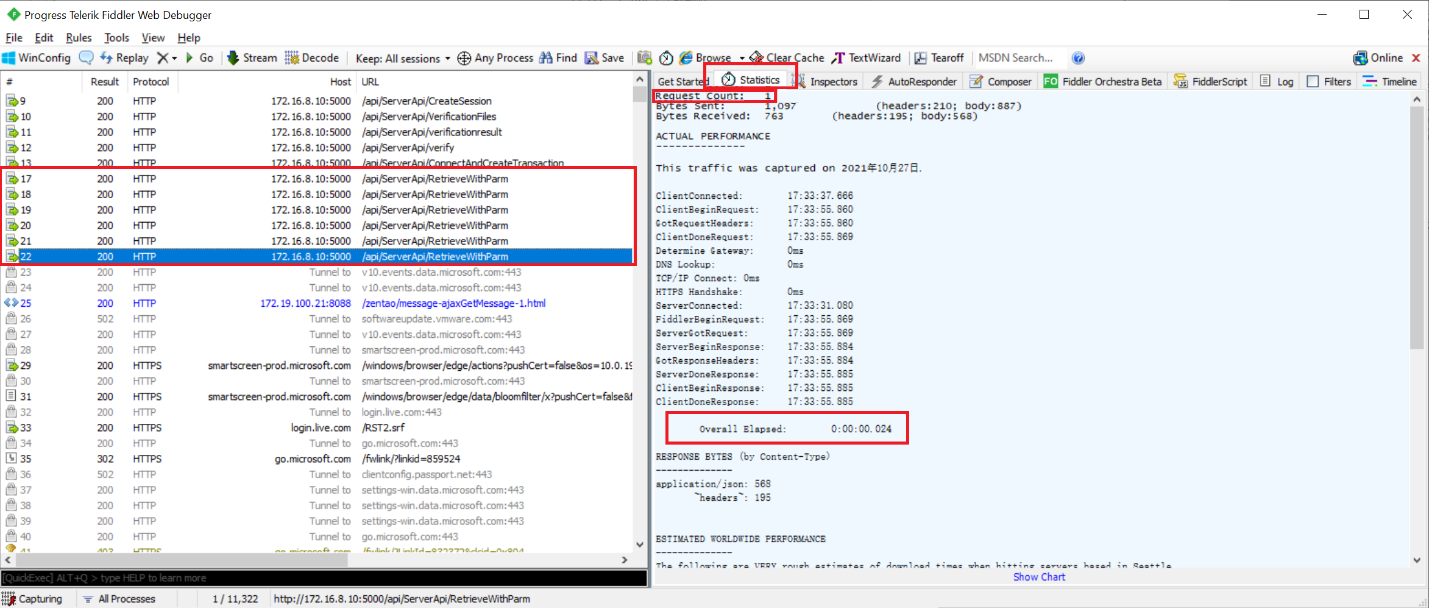1429x608 pixels.
Task: Toggle the Capturing status bar indicator
Action: tap(35, 599)
